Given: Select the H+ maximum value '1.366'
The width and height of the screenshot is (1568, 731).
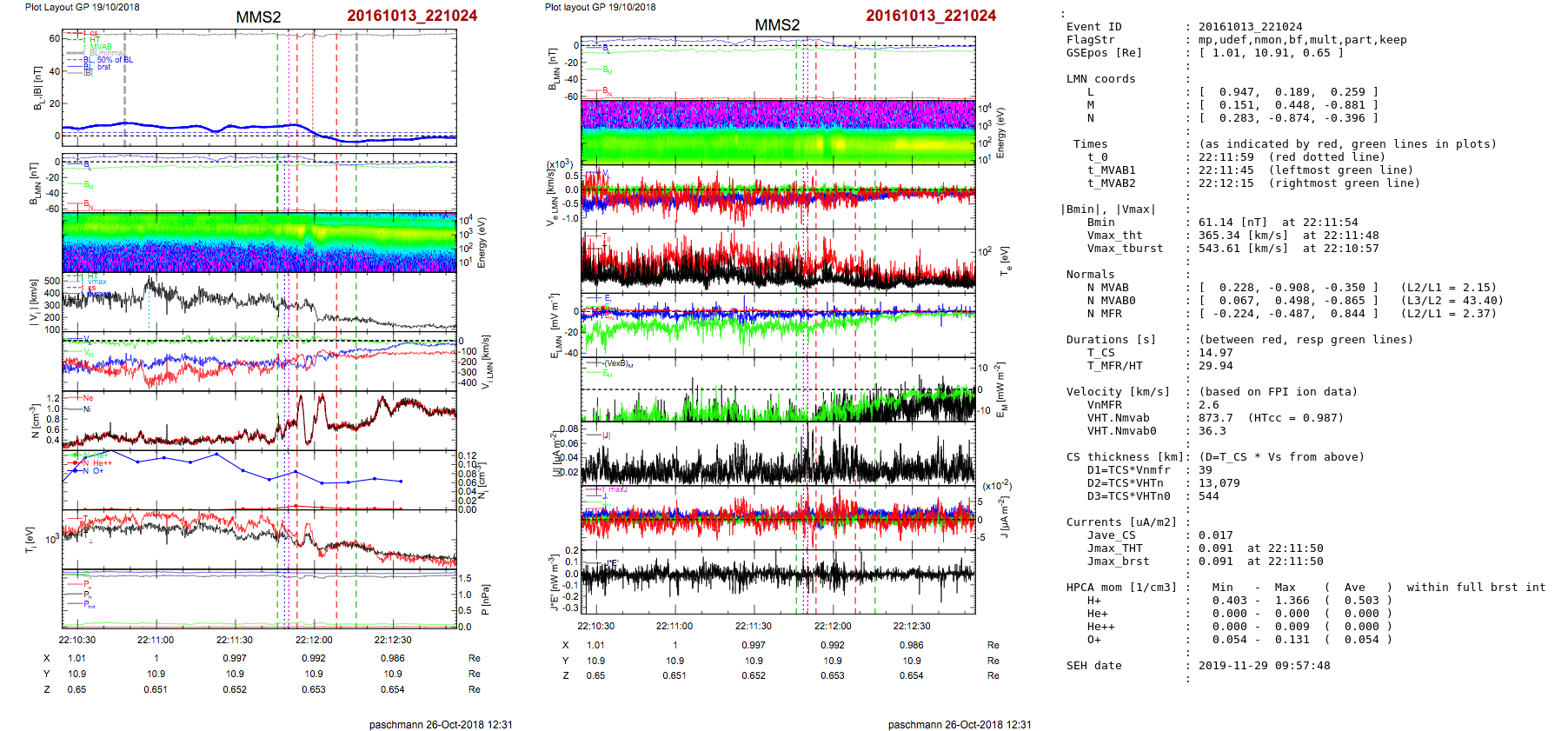Looking at the screenshot, I should (x=1292, y=601).
